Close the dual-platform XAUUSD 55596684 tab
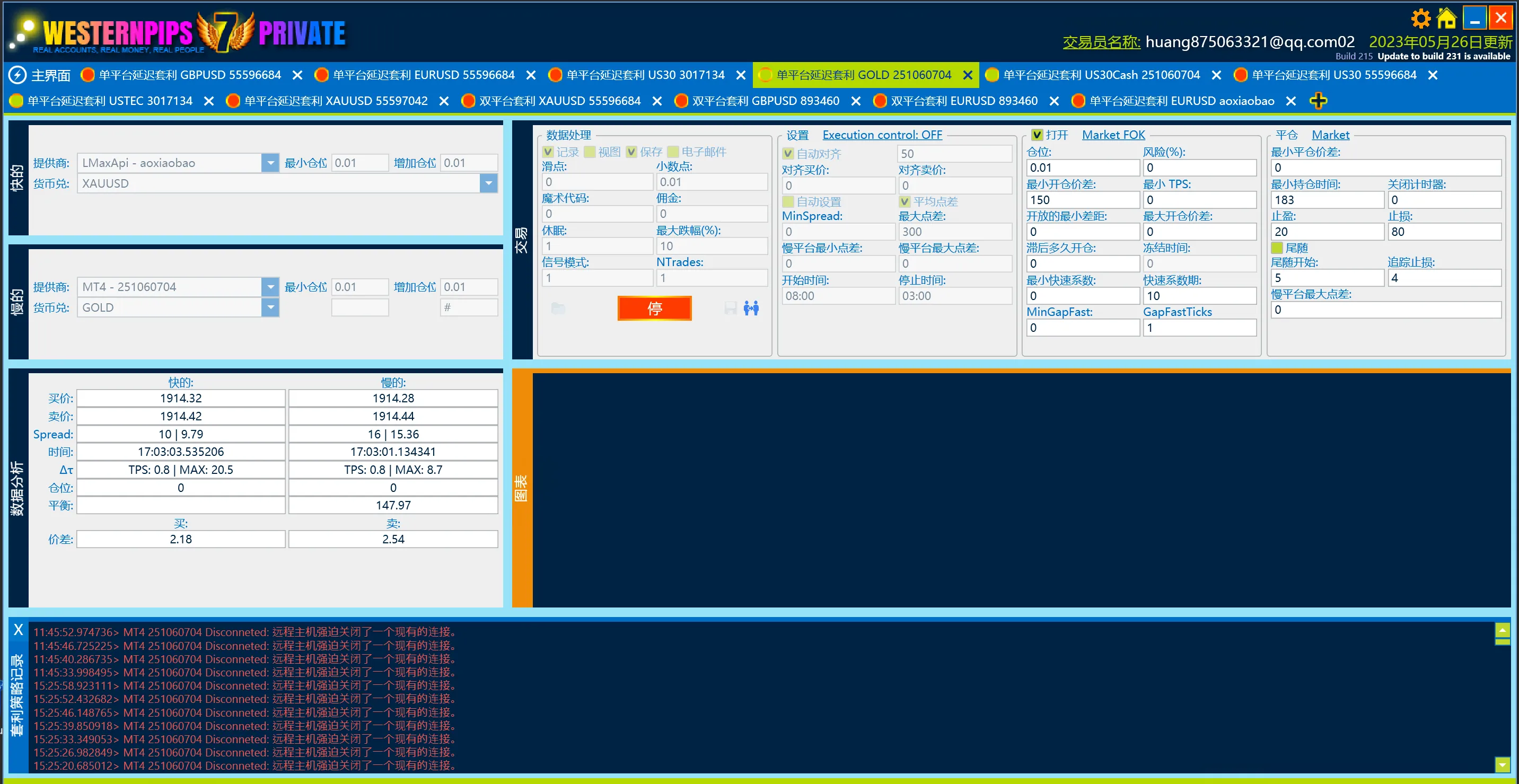The image size is (1519, 784). pos(657,101)
